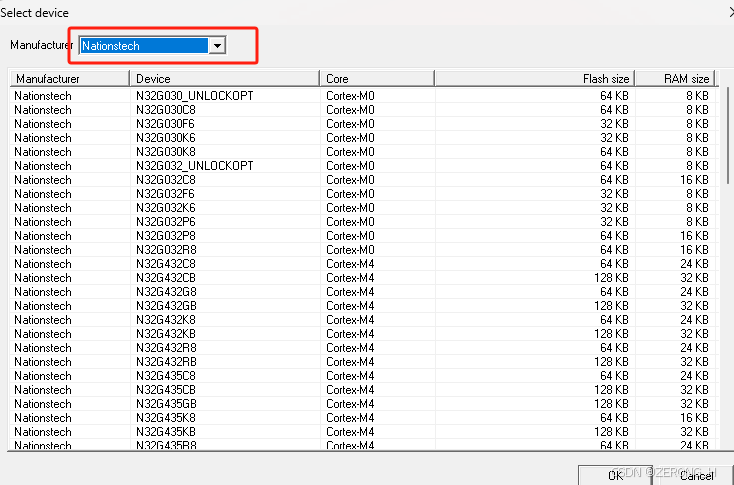Select device N32G435CB

click(166, 390)
